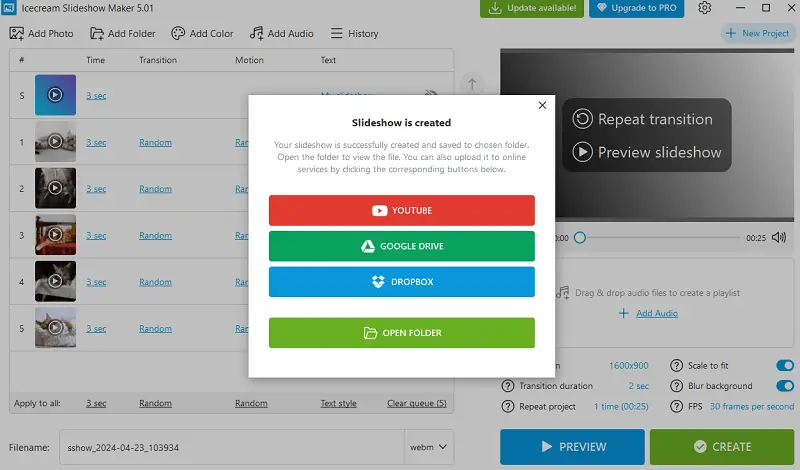Open the output folder

point(402,333)
